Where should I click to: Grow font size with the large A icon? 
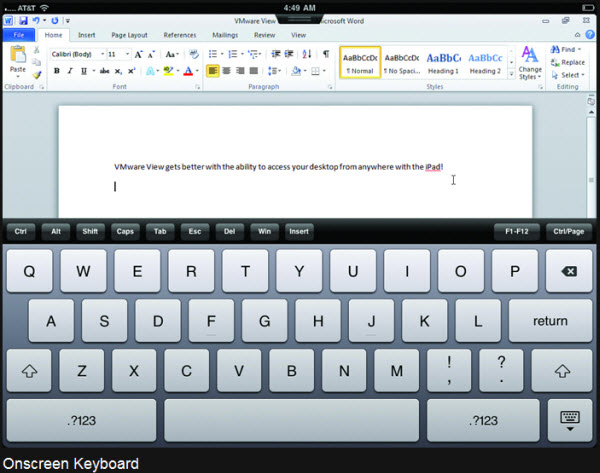pyautogui.click(x=138, y=54)
